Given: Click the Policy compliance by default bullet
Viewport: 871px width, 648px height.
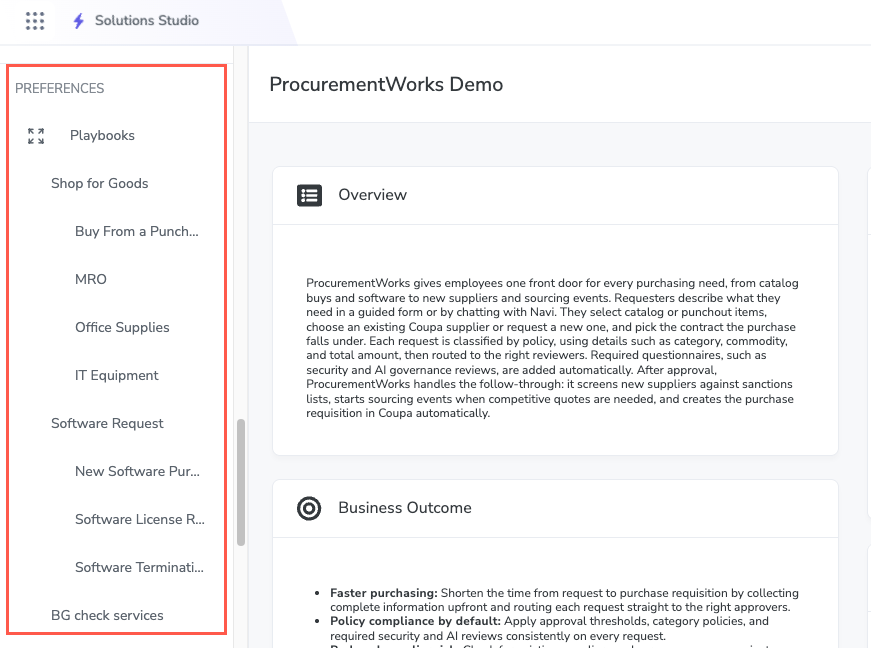Looking at the screenshot, I should click(x=549, y=629).
